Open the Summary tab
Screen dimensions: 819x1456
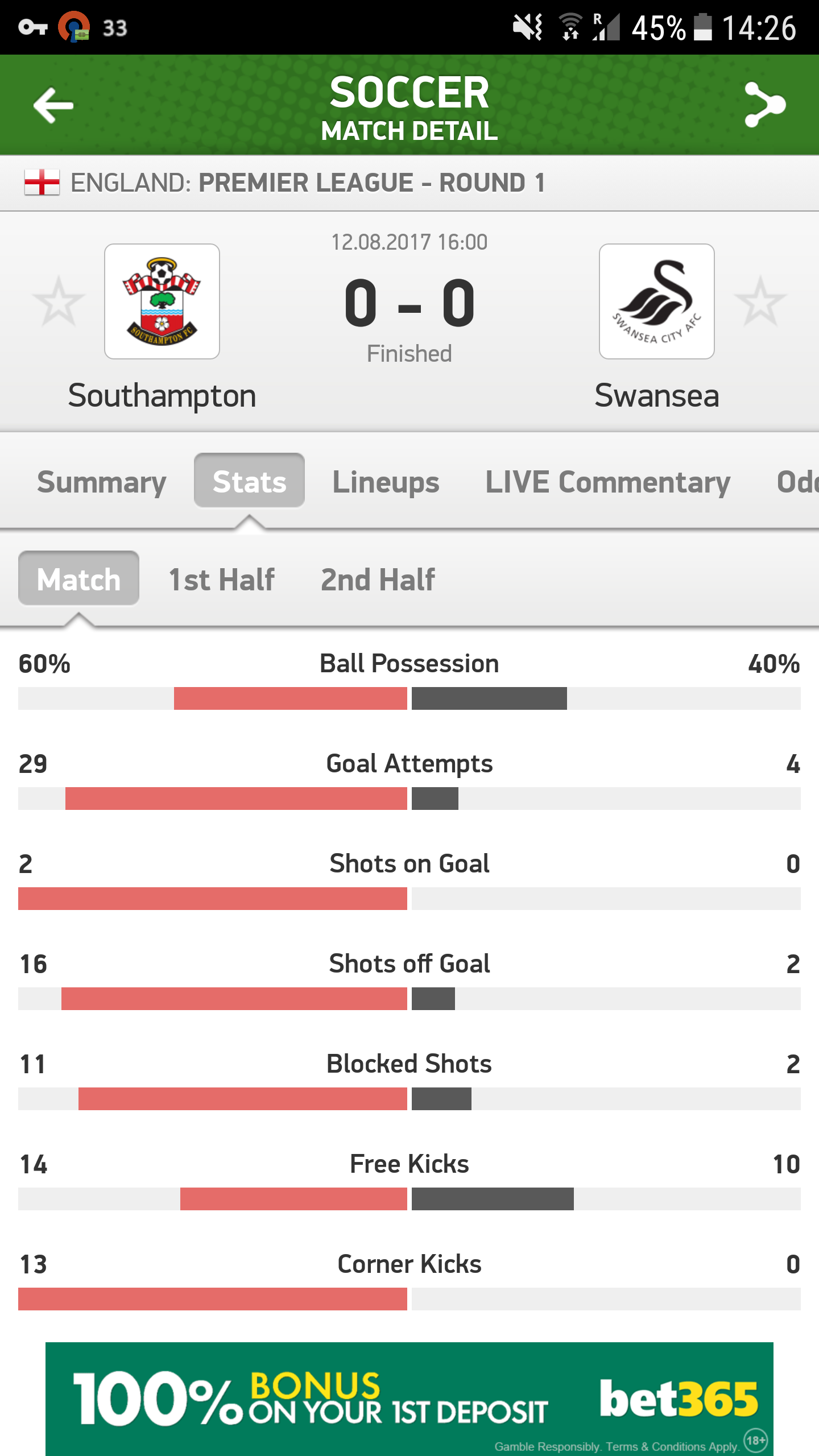point(101,482)
